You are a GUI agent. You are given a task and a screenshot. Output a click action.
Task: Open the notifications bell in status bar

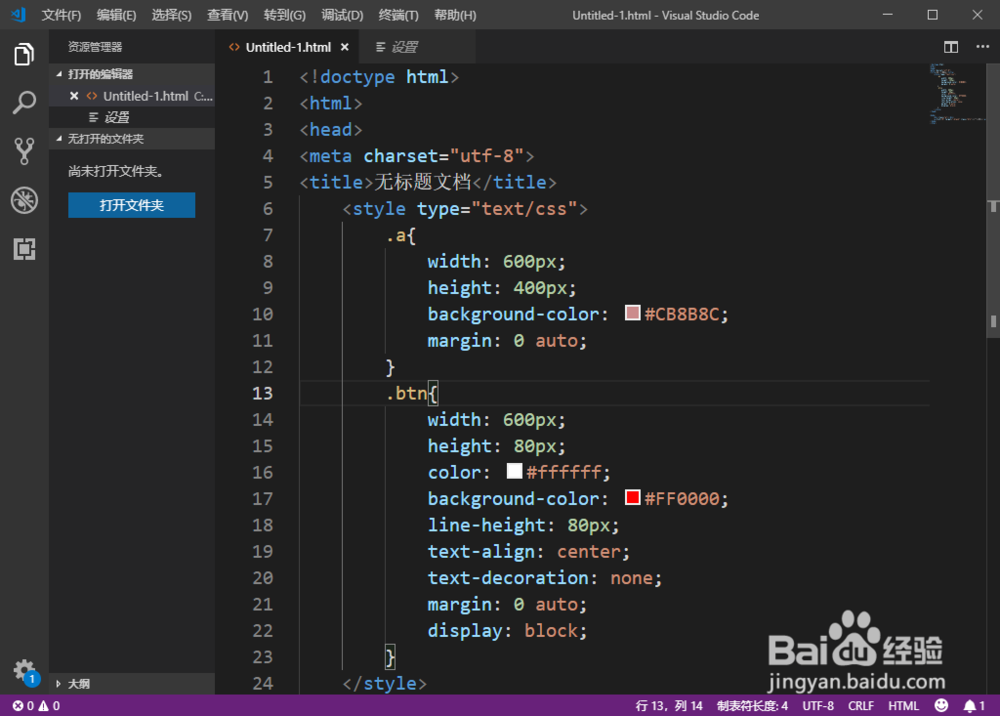point(974,706)
